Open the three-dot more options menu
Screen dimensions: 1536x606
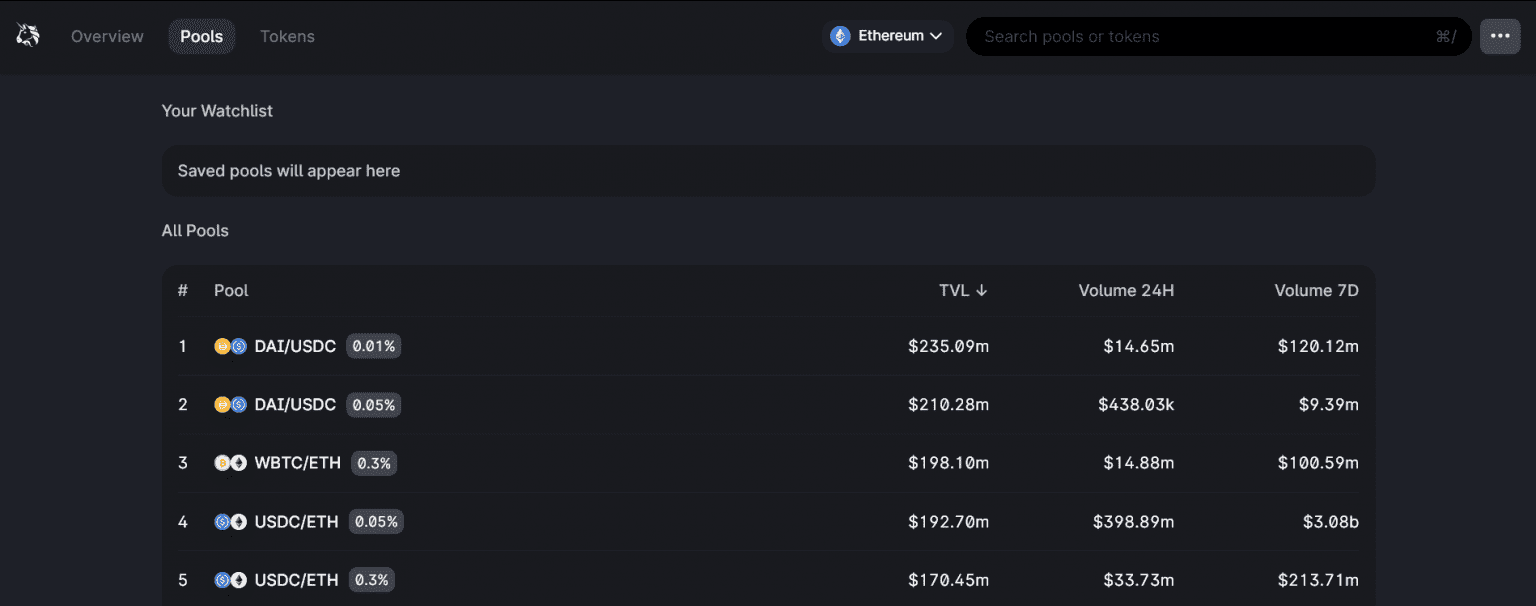point(1499,36)
